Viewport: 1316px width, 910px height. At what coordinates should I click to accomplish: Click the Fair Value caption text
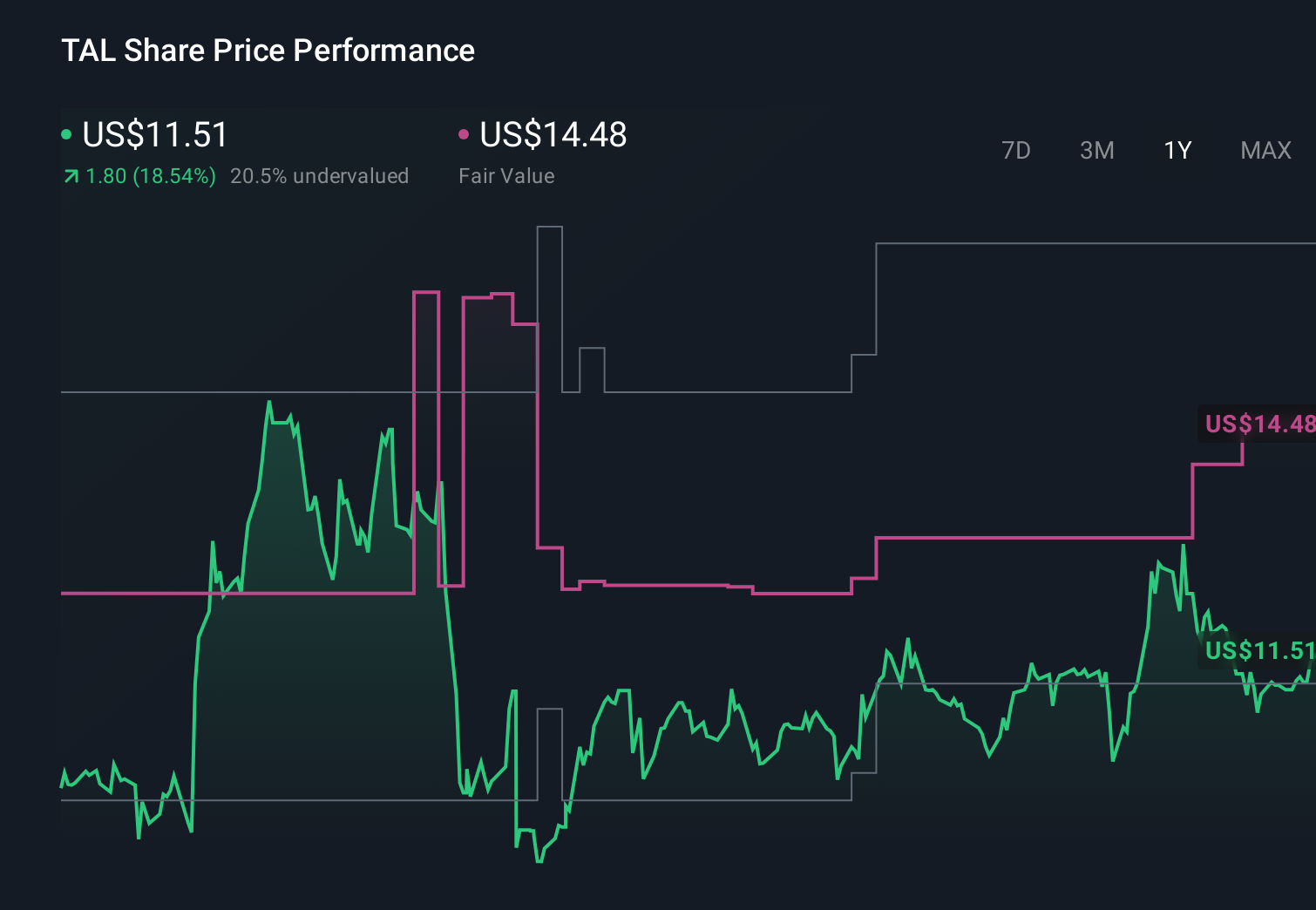click(x=505, y=175)
